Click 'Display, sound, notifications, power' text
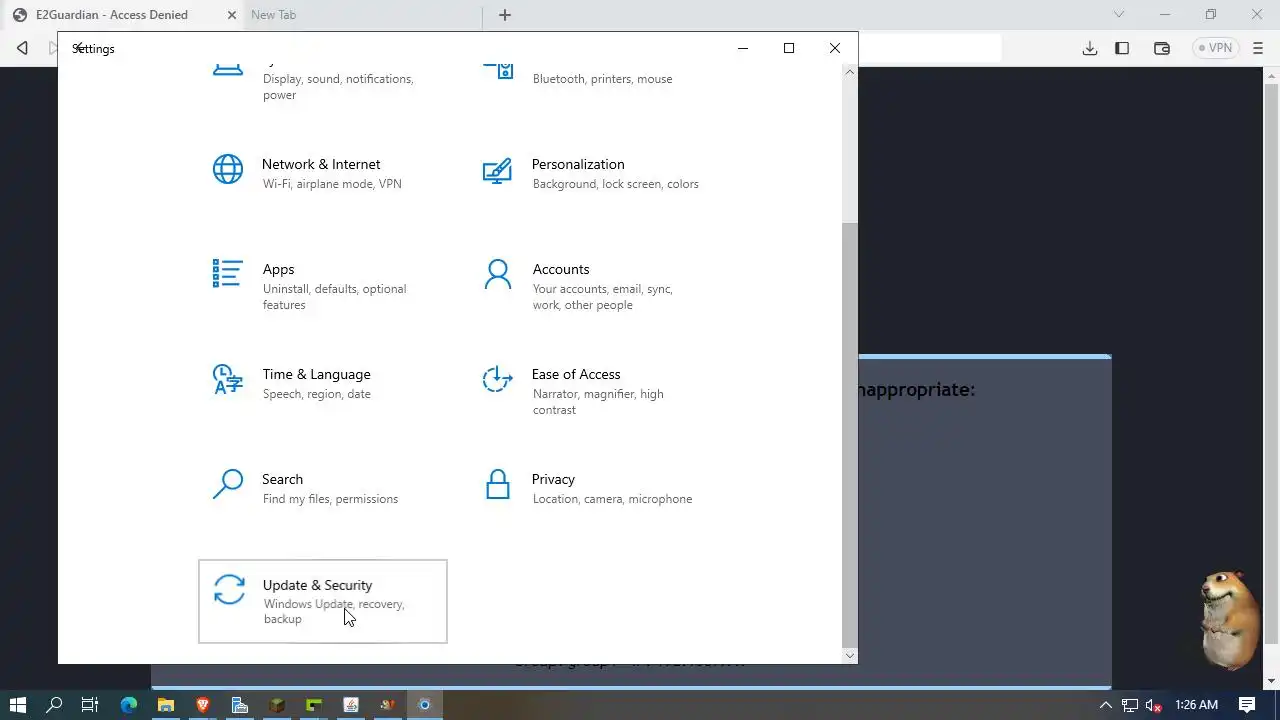 338,87
